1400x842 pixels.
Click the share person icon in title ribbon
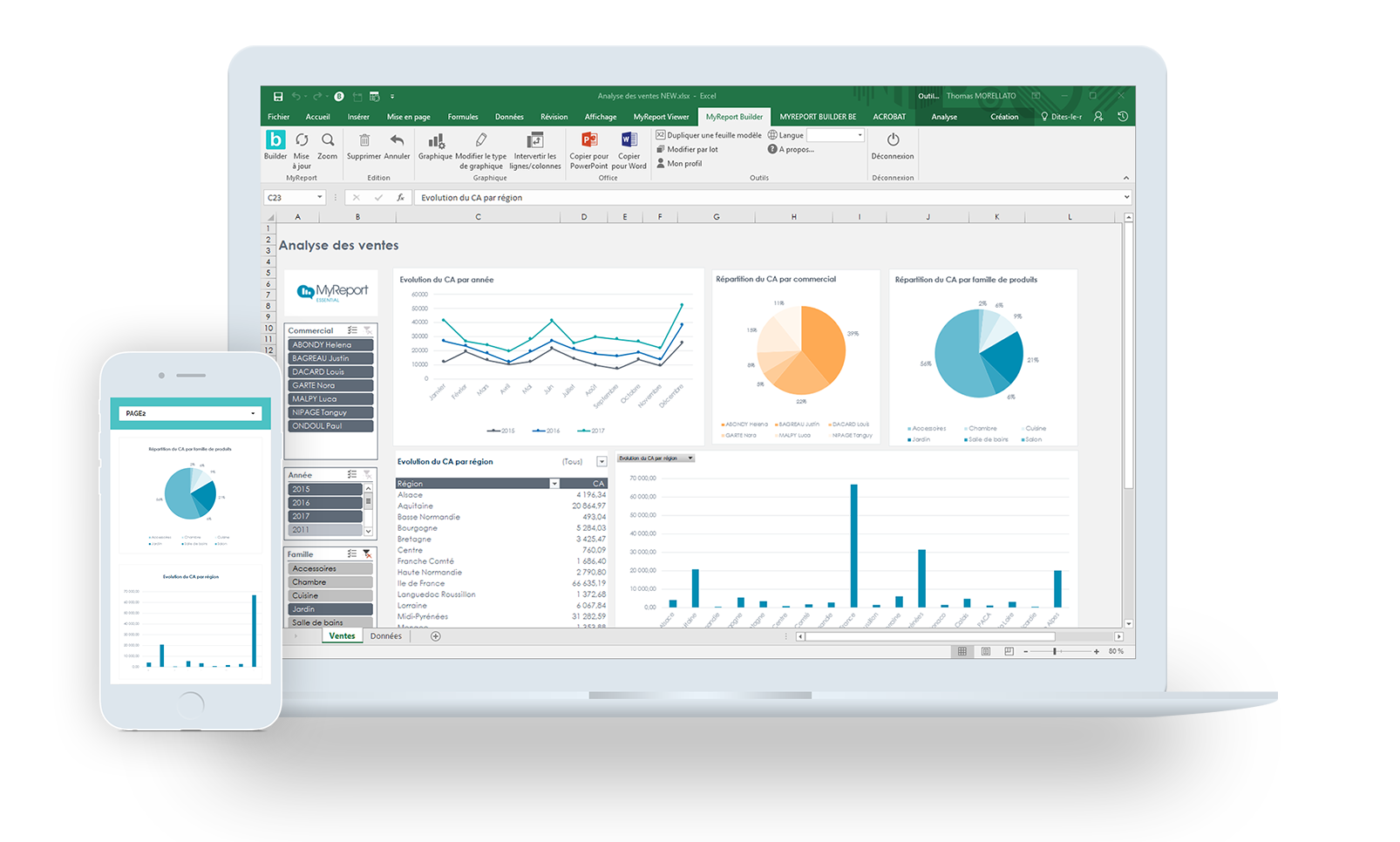click(x=1098, y=116)
